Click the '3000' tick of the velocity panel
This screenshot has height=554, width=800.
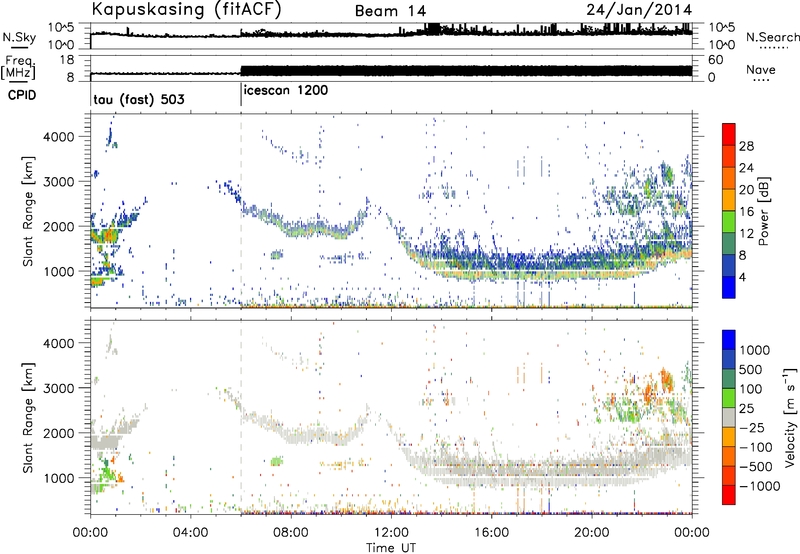click(58, 388)
